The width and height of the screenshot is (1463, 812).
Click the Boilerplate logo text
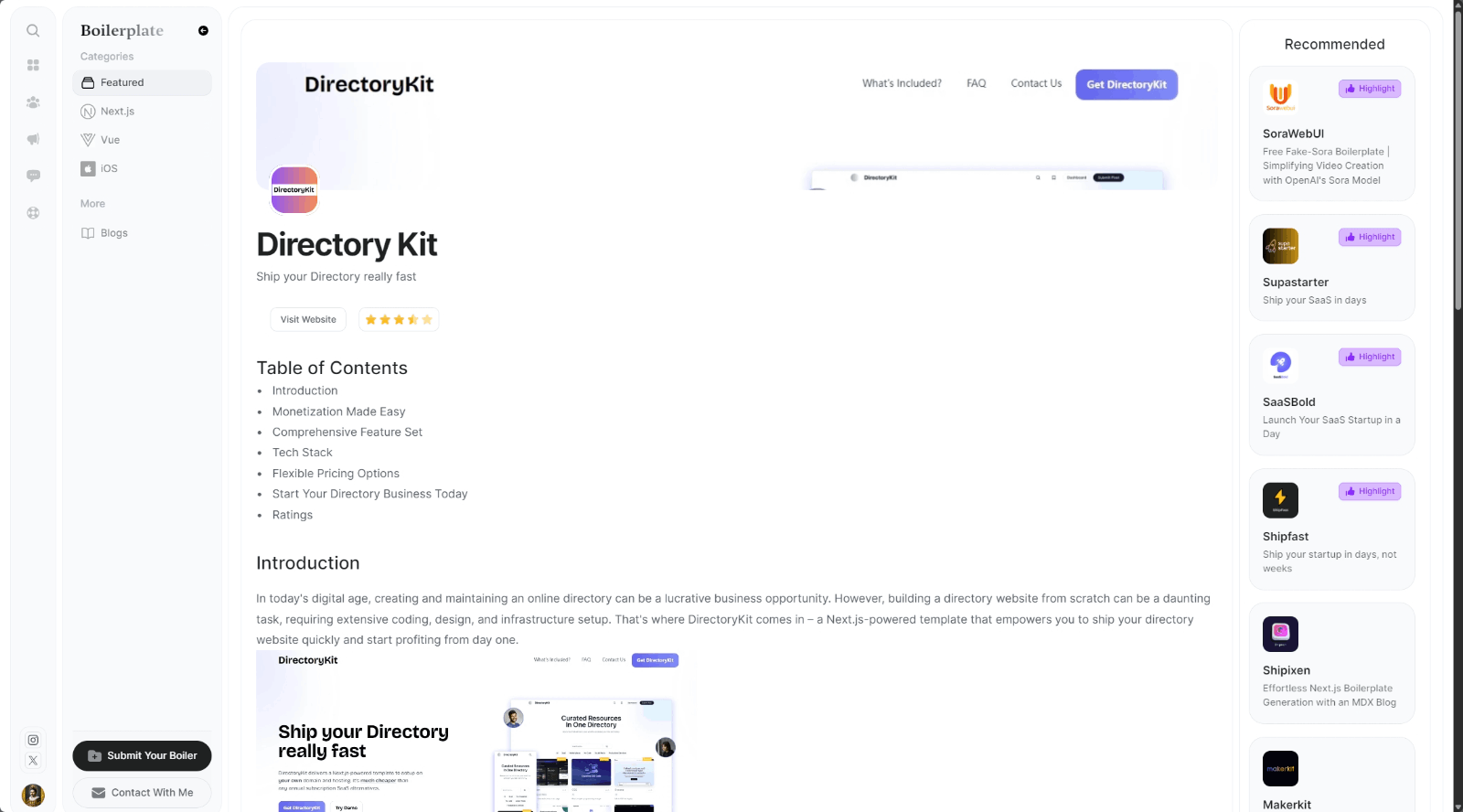tap(122, 30)
